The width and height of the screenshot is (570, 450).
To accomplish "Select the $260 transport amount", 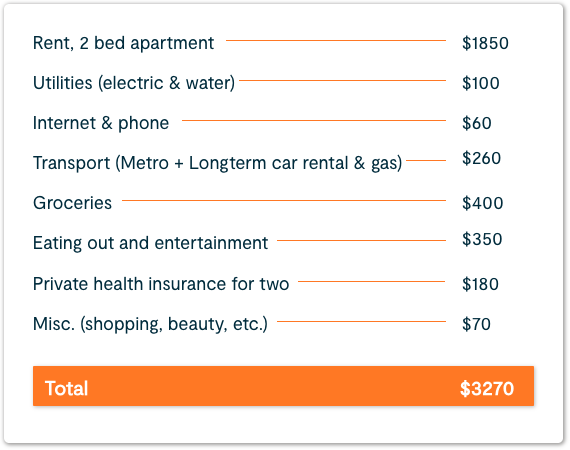I will click(x=481, y=158).
